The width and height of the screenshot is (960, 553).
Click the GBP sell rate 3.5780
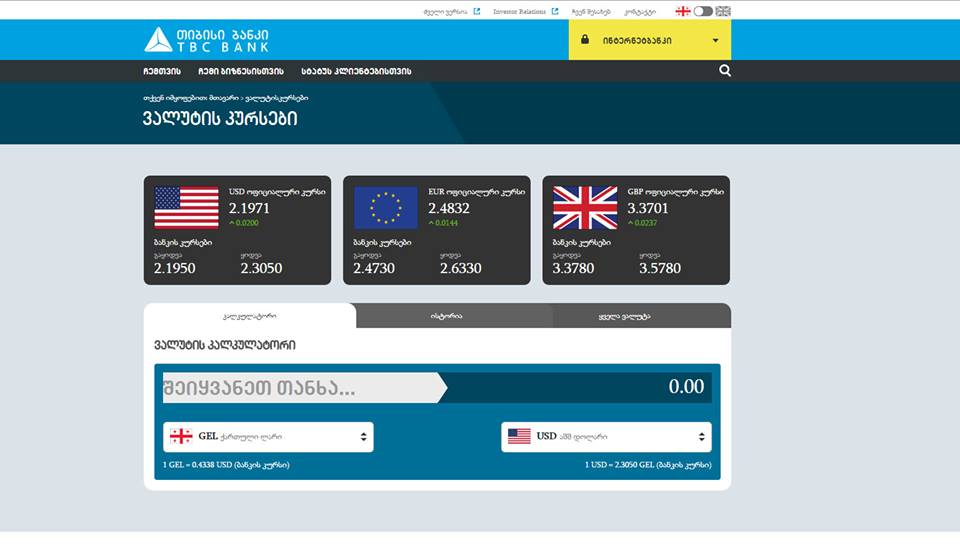(660, 268)
